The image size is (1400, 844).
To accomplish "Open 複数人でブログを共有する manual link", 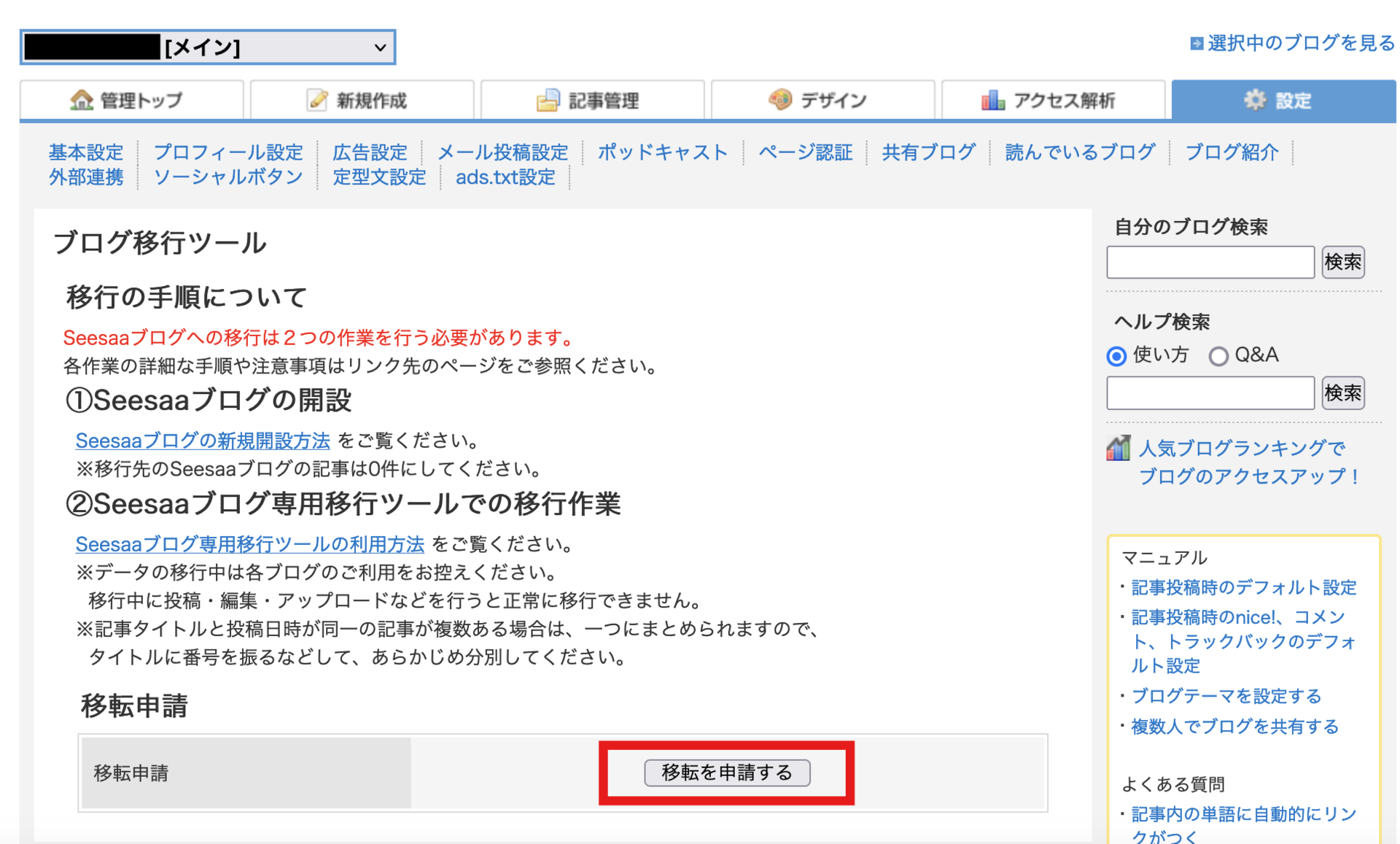I will 1234,727.
